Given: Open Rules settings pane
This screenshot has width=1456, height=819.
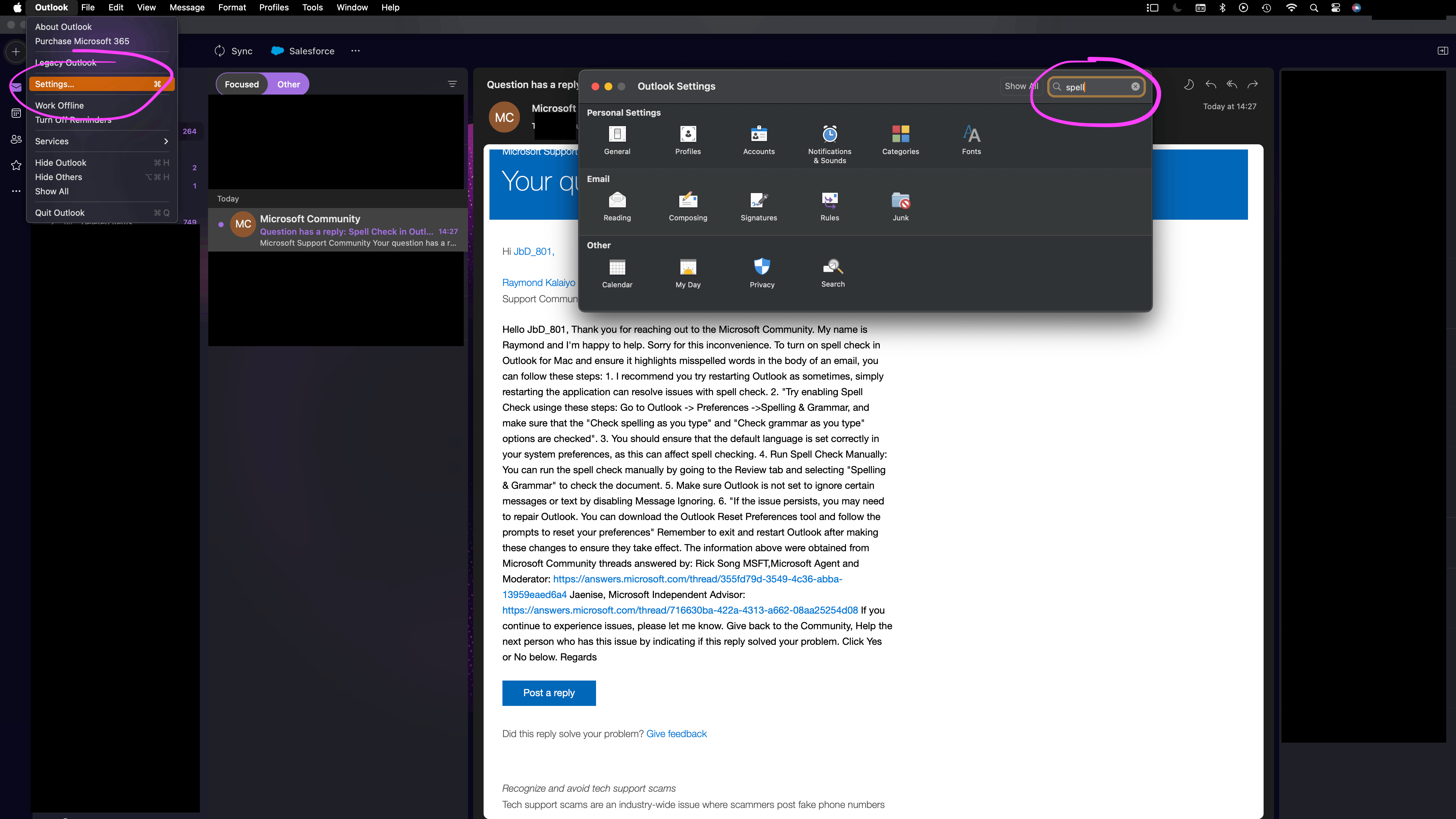Looking at the screenshot, I should tap(829, 206).
